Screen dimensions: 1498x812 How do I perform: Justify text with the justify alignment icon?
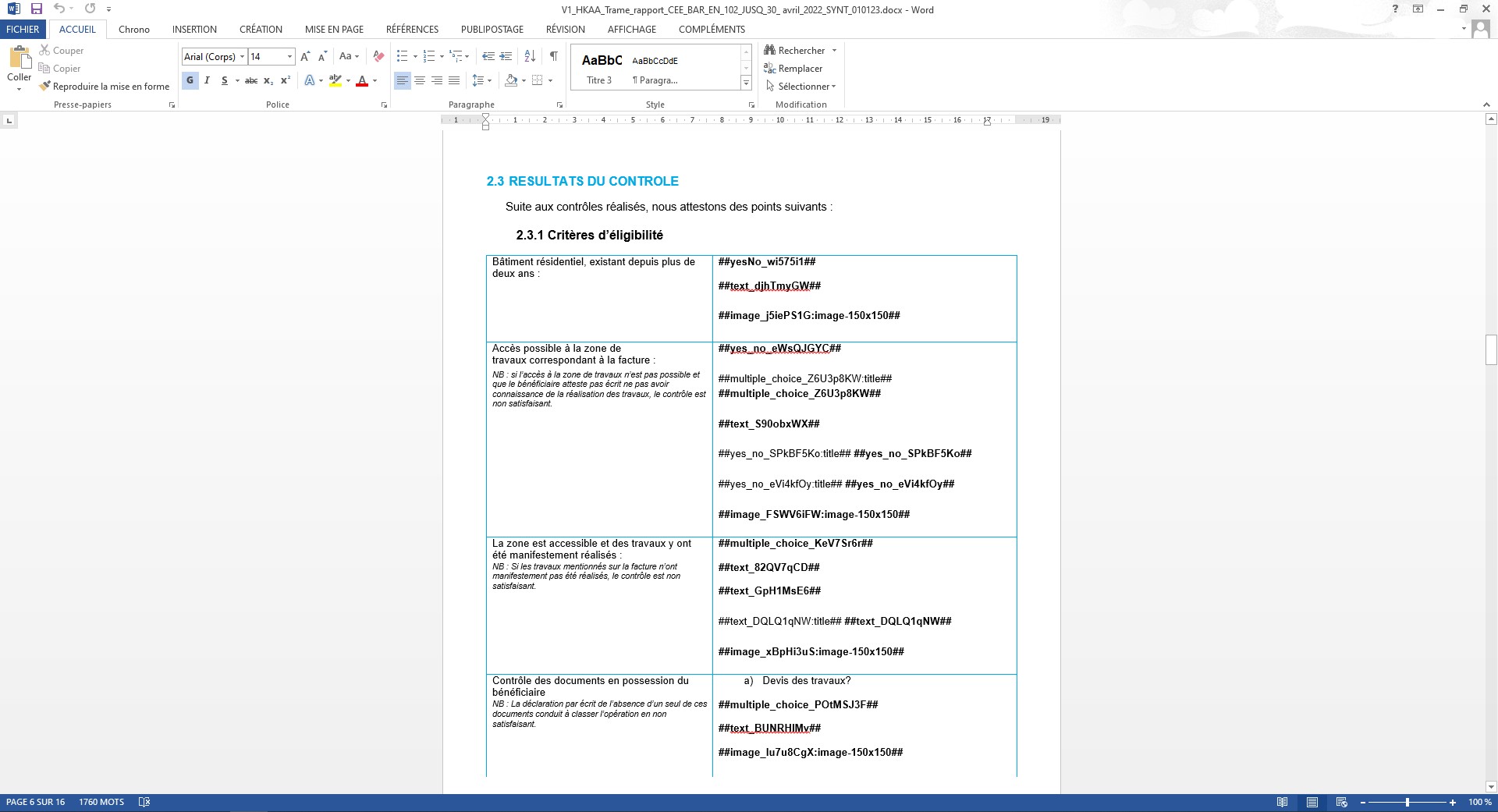(x=454, y=80)
